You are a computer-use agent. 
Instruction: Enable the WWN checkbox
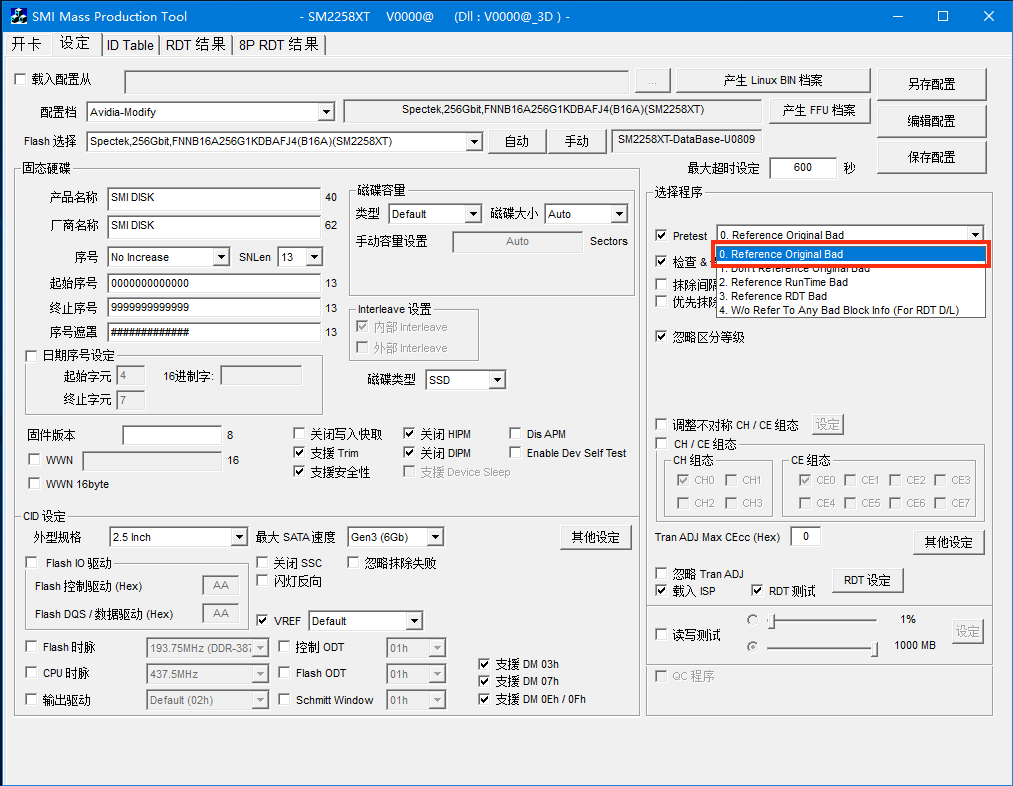coord(35,460)
